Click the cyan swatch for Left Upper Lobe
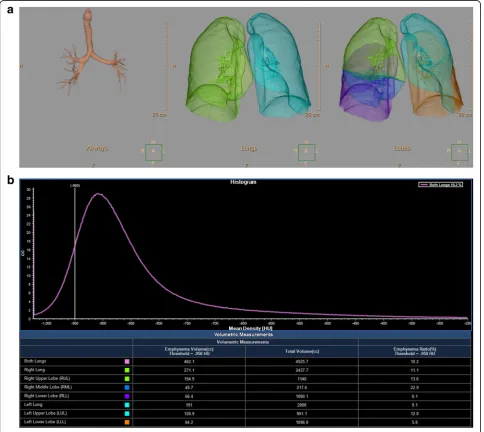The height and width of the screenshot is (432, 484). [x=127, y=414]
